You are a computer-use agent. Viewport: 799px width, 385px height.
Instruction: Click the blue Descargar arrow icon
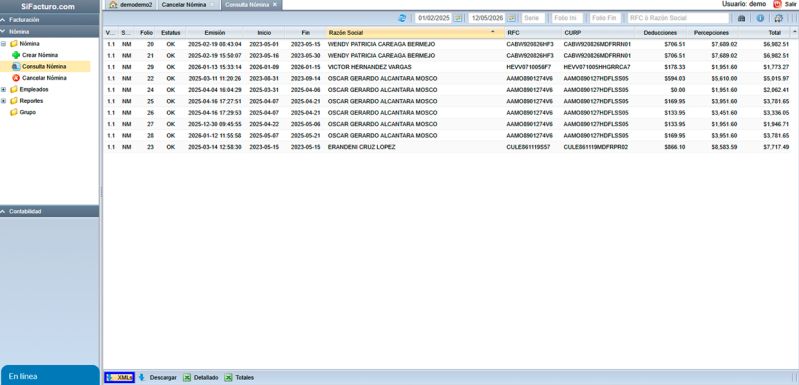coord(142,377)
